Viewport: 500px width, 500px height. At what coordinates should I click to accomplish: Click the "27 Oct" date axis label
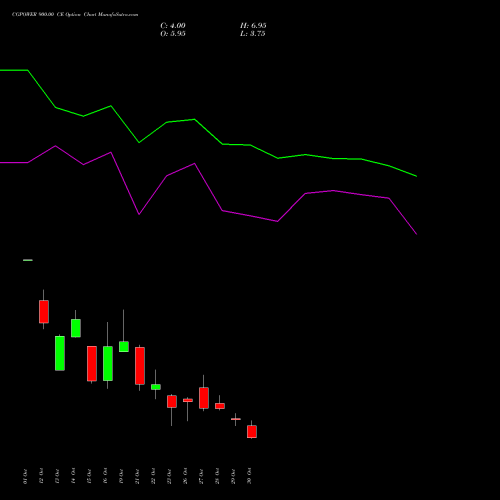201,476
